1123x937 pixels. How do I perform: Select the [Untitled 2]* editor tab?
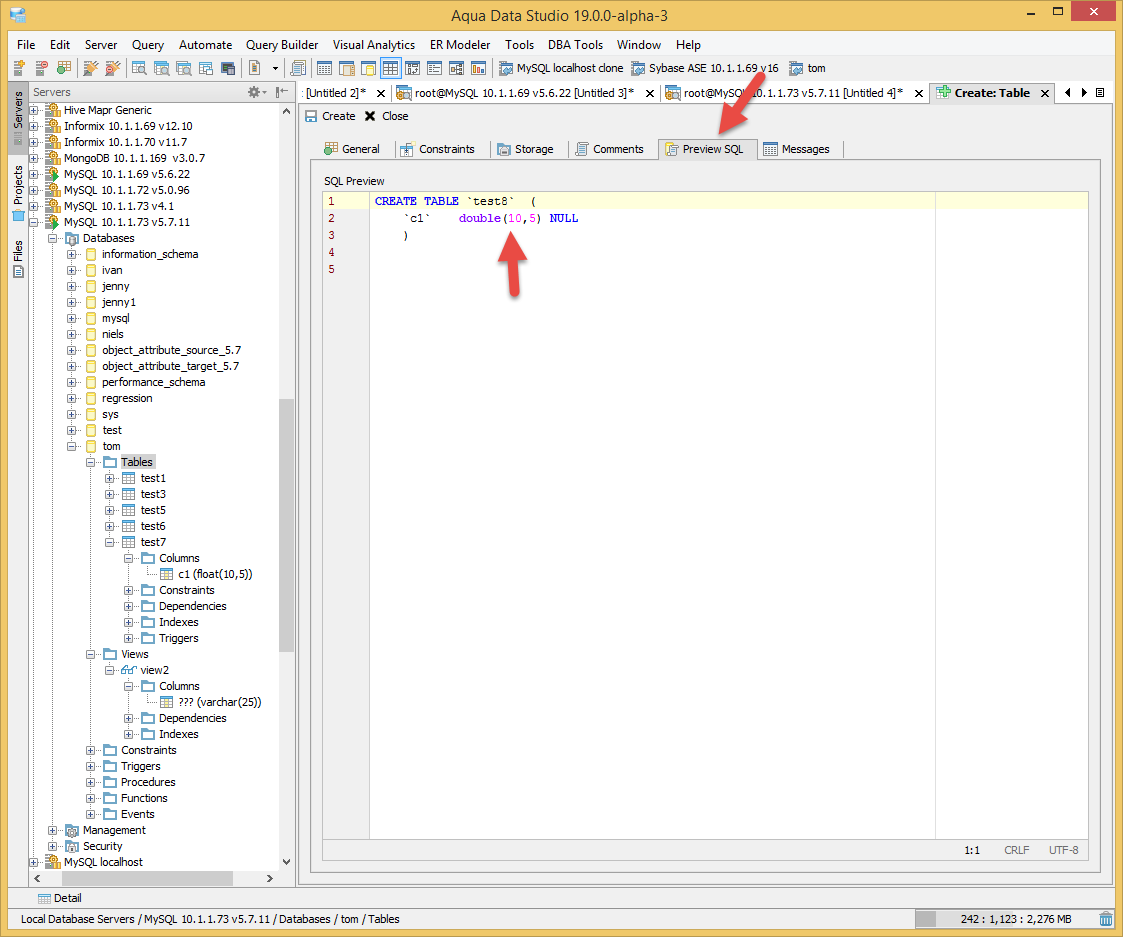click(335, 93)
